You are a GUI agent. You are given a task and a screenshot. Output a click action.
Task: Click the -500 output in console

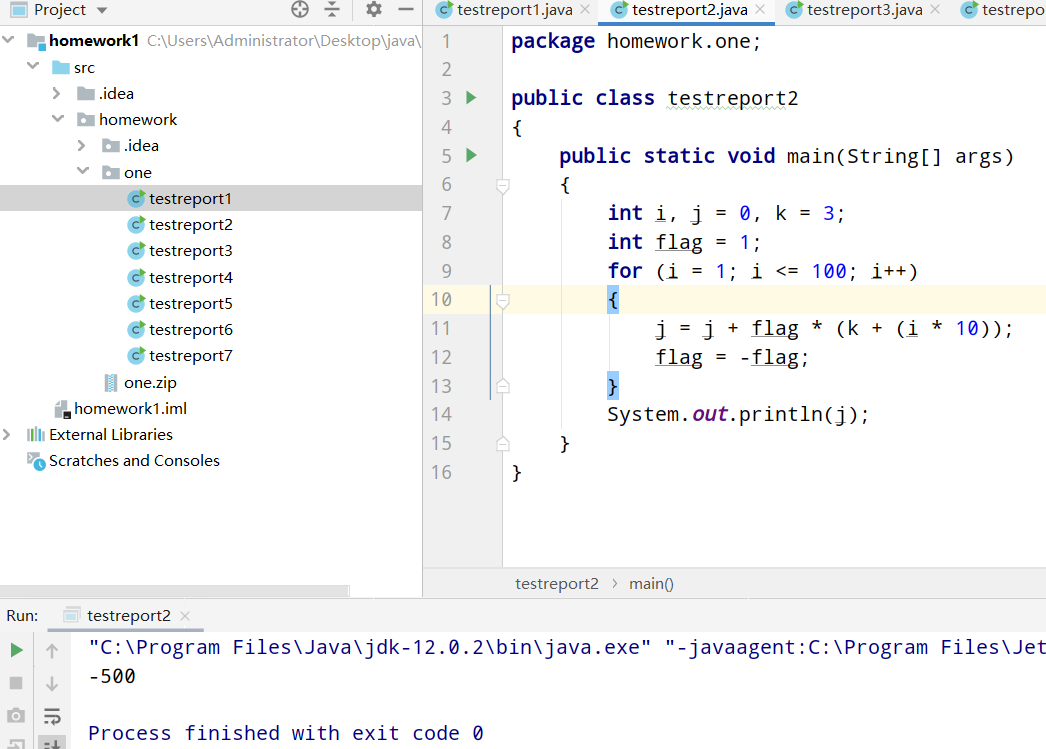click(112, 676)
